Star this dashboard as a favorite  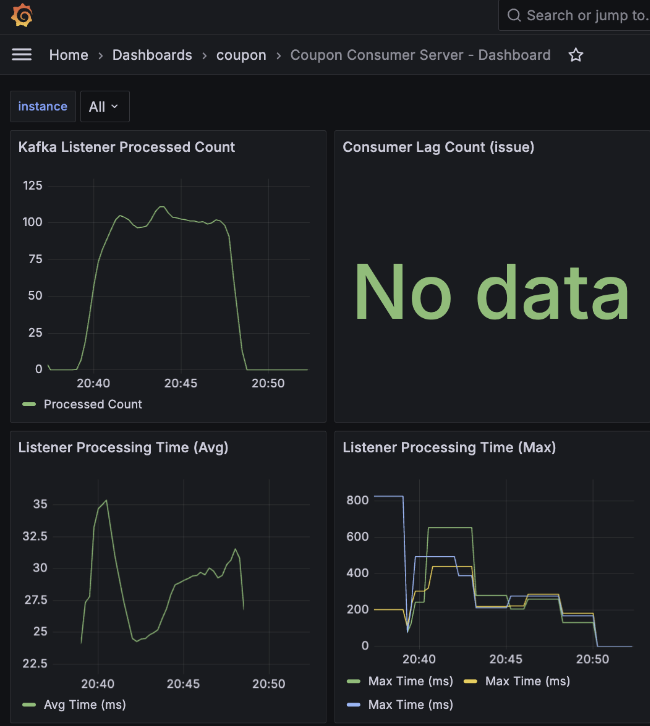576,55
